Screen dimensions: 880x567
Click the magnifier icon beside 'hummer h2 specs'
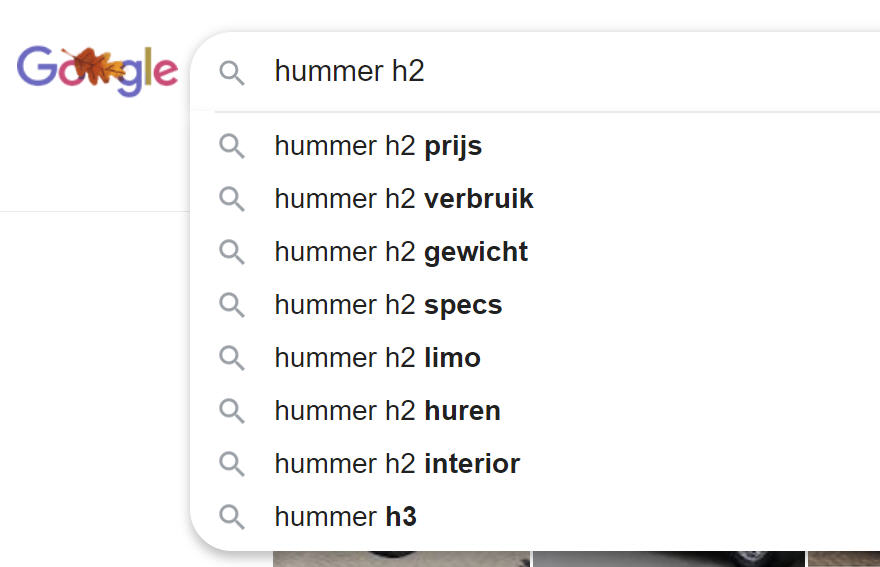[x=232, y=305]
